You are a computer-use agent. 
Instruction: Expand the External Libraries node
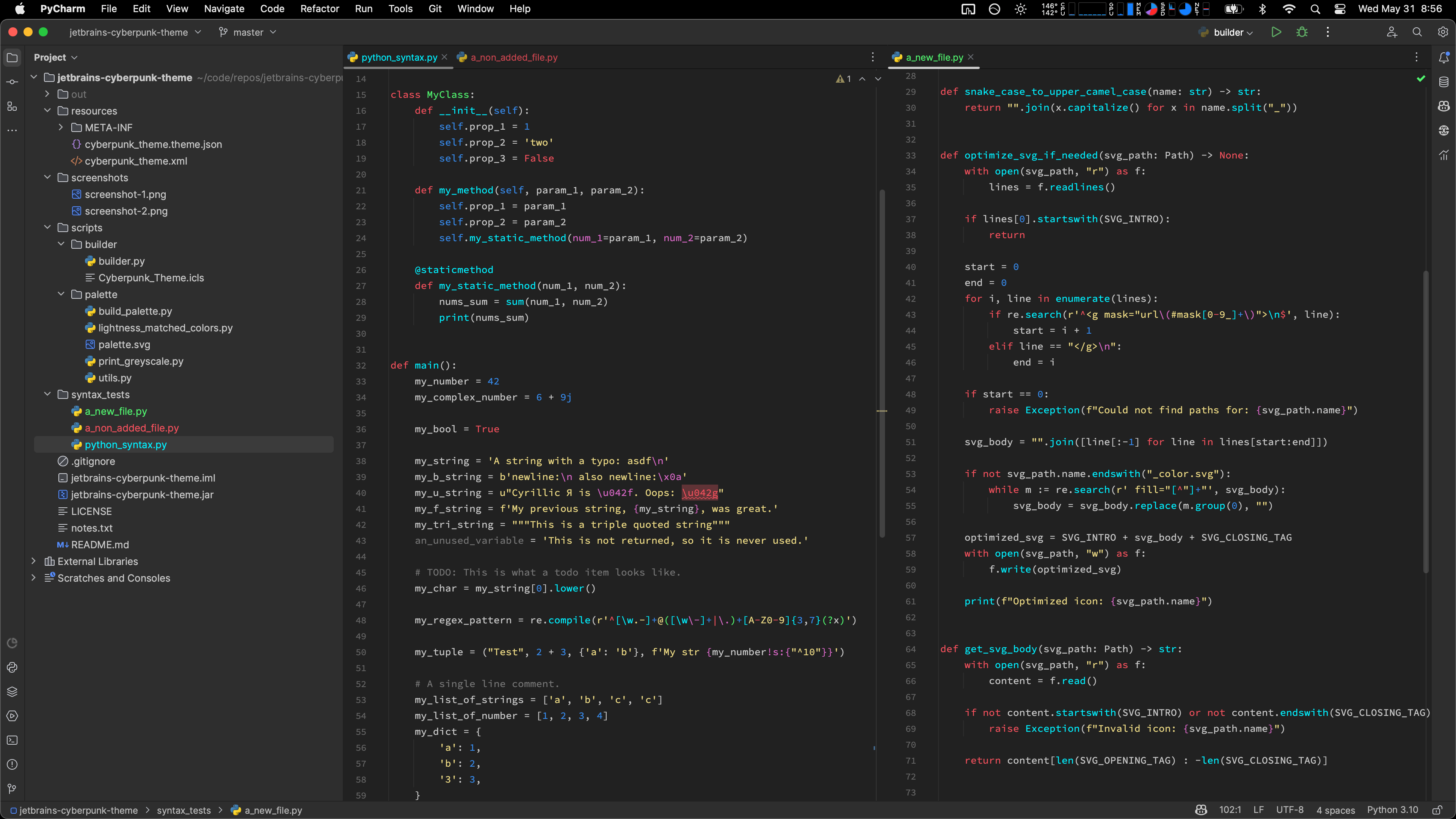point(33,561)
